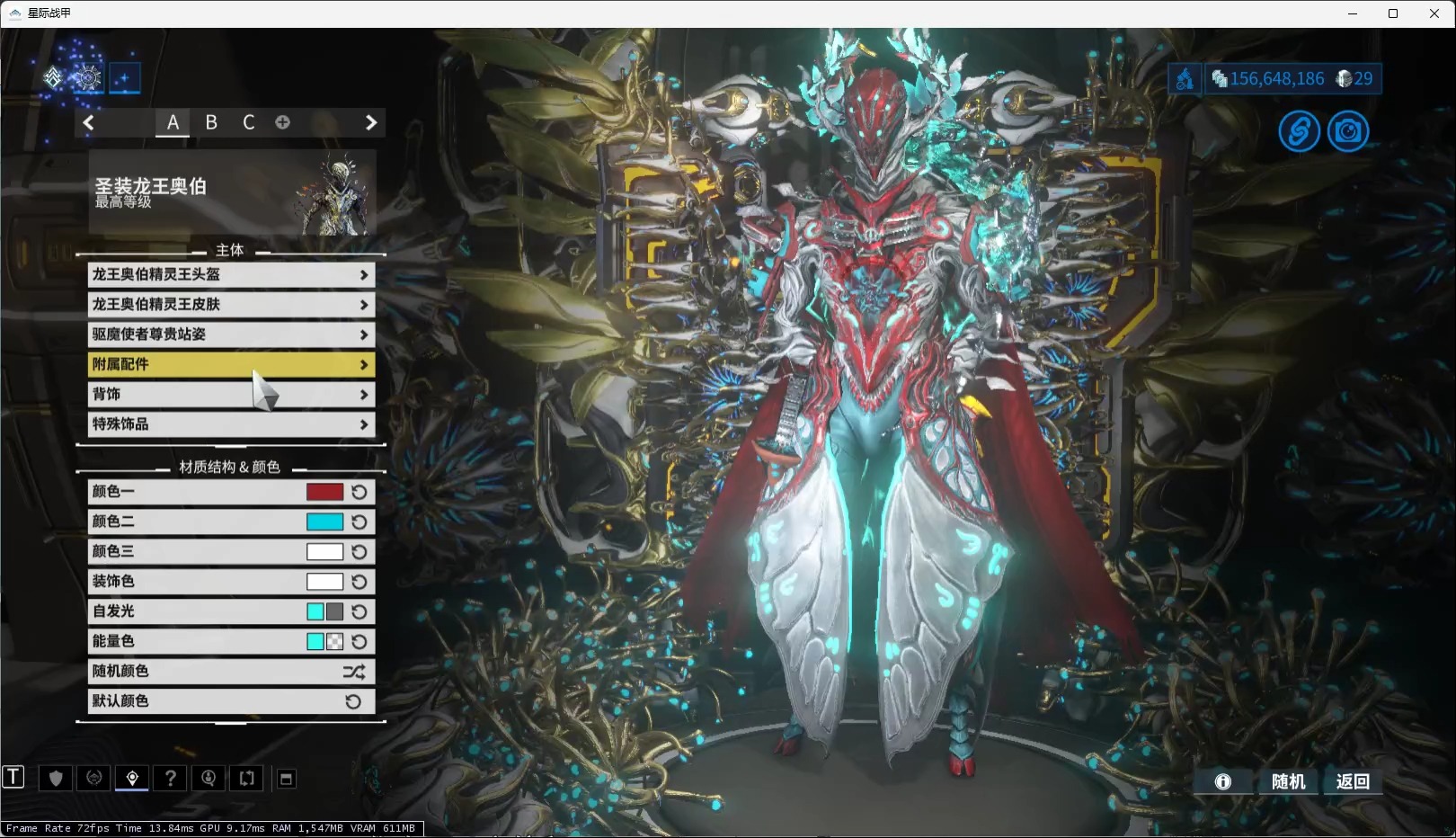Viewport: 1456px width, 838px height.
Task: Click the Frame Rate 72fps debug readout
Action: pos(212,828)
